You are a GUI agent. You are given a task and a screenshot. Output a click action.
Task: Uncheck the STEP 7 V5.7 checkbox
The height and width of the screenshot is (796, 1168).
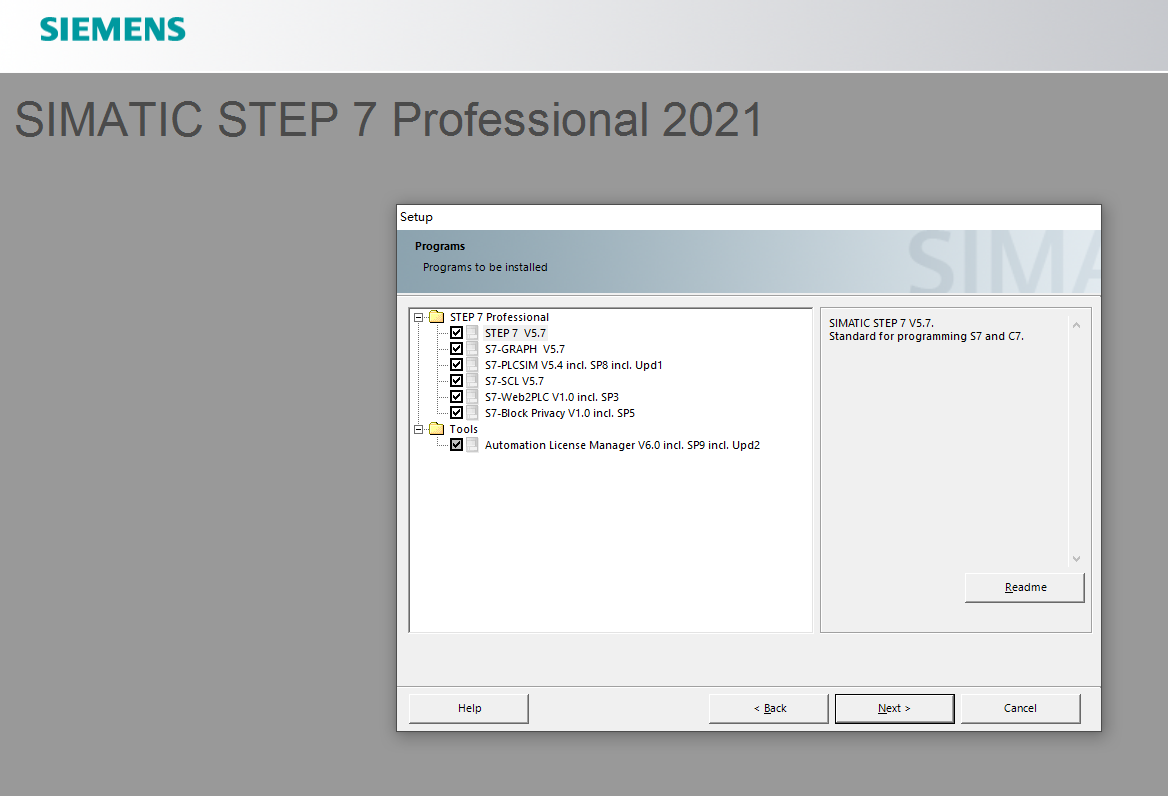pos(456,333)
